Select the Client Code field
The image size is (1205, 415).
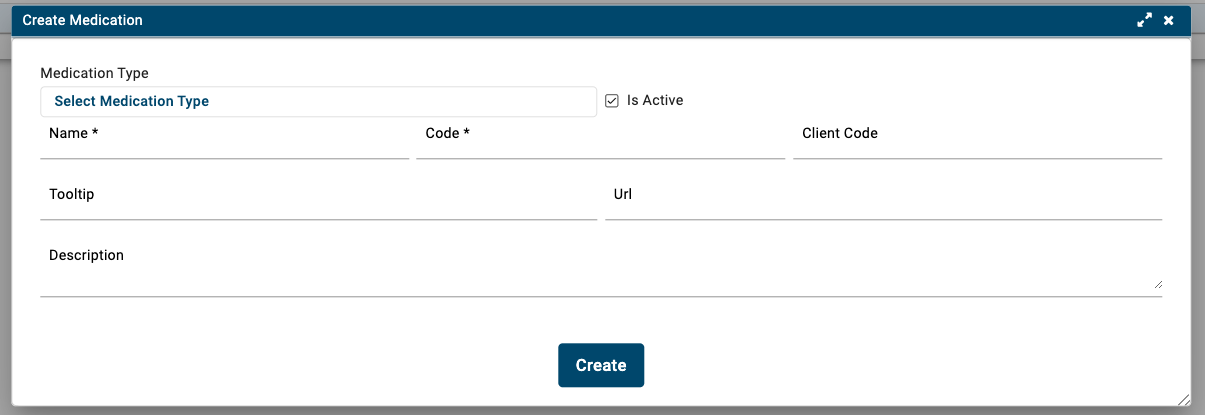977,146
